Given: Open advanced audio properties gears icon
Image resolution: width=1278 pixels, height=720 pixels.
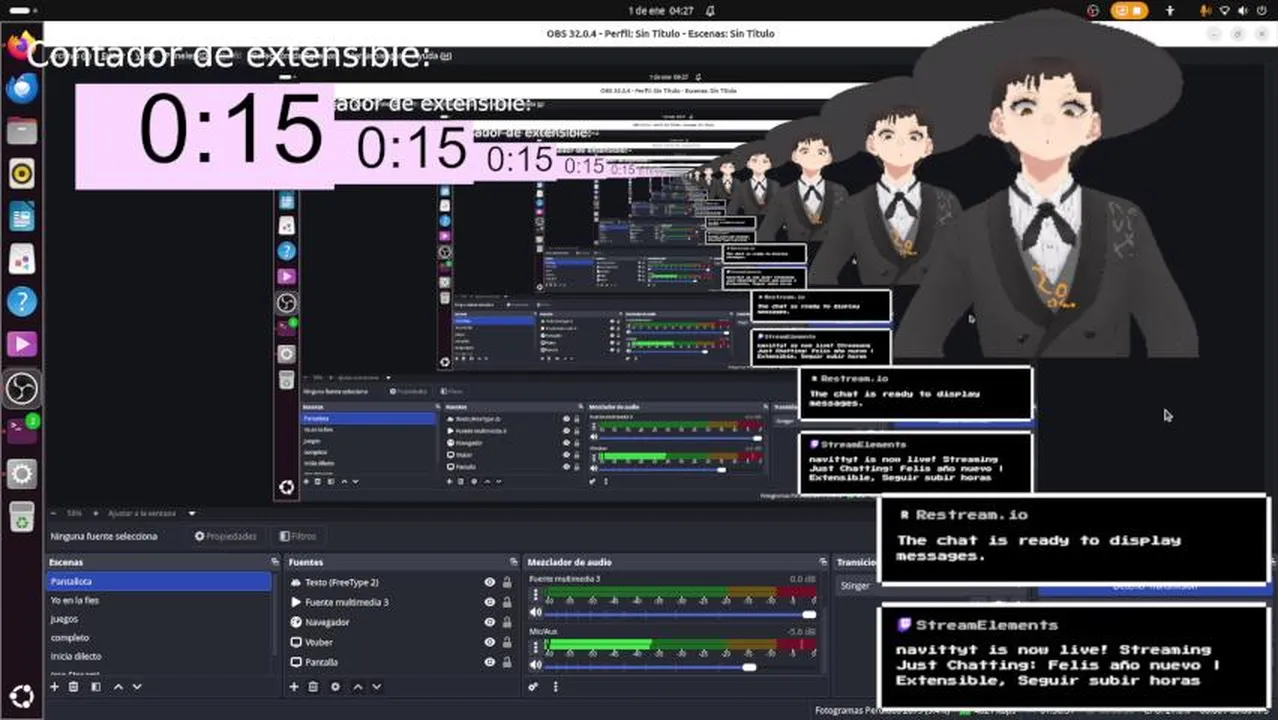Looking at the screenshot, I should pyautogui.click(x=533, y=687).
